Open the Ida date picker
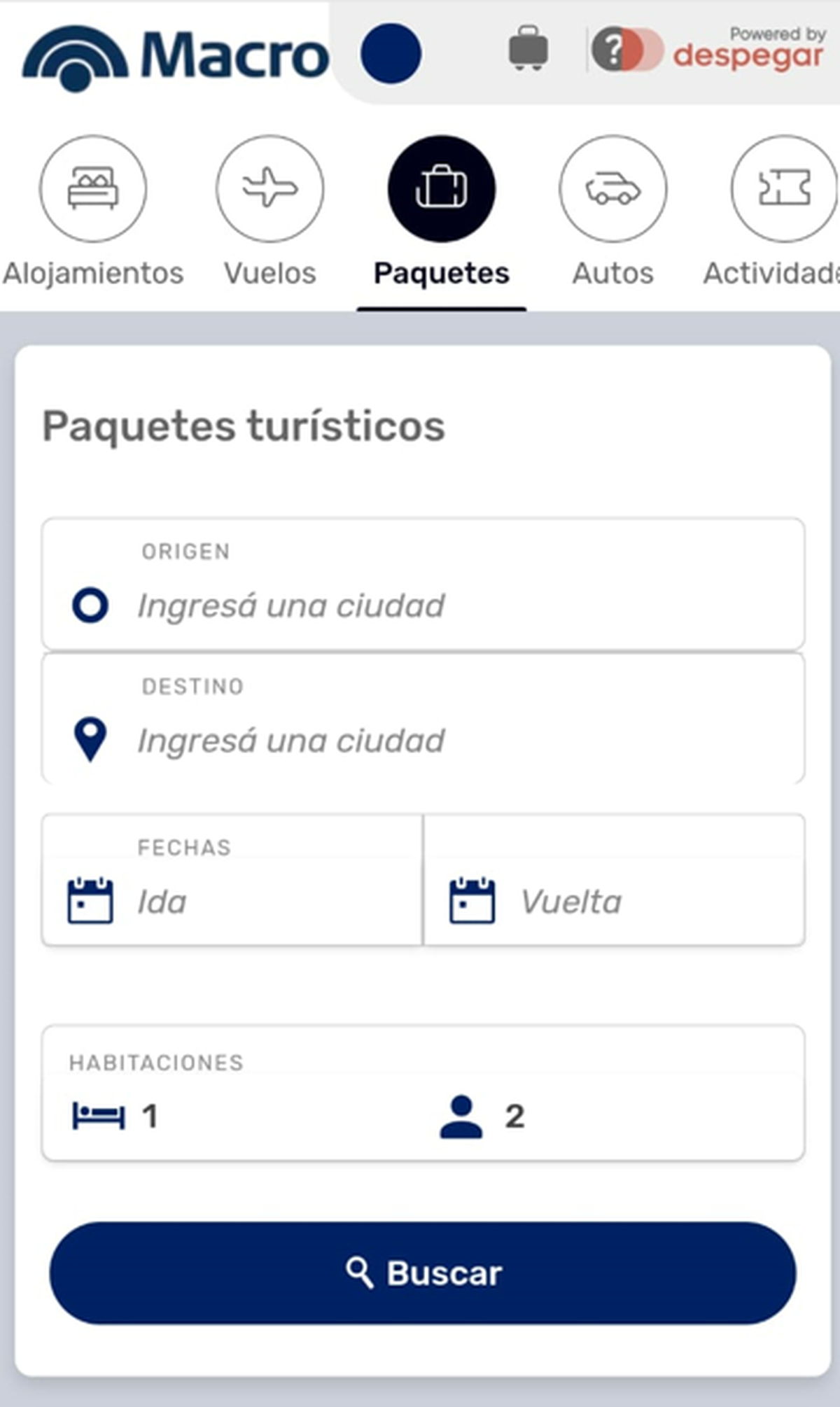 [232, 901]
